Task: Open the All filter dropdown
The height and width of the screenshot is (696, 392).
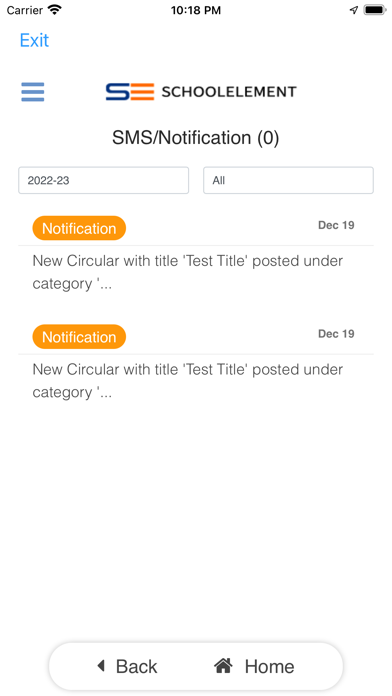Action: tap(289, 180)
